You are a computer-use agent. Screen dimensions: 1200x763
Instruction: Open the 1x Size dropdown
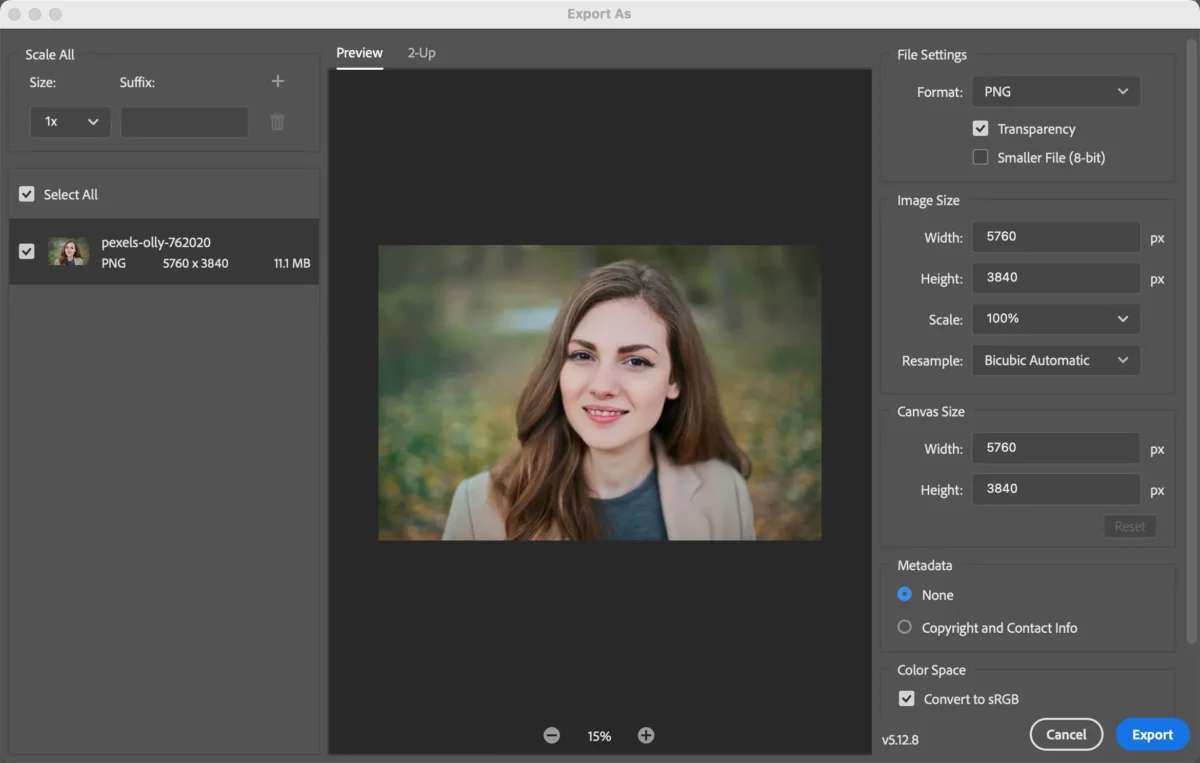[x=70, y=122]
